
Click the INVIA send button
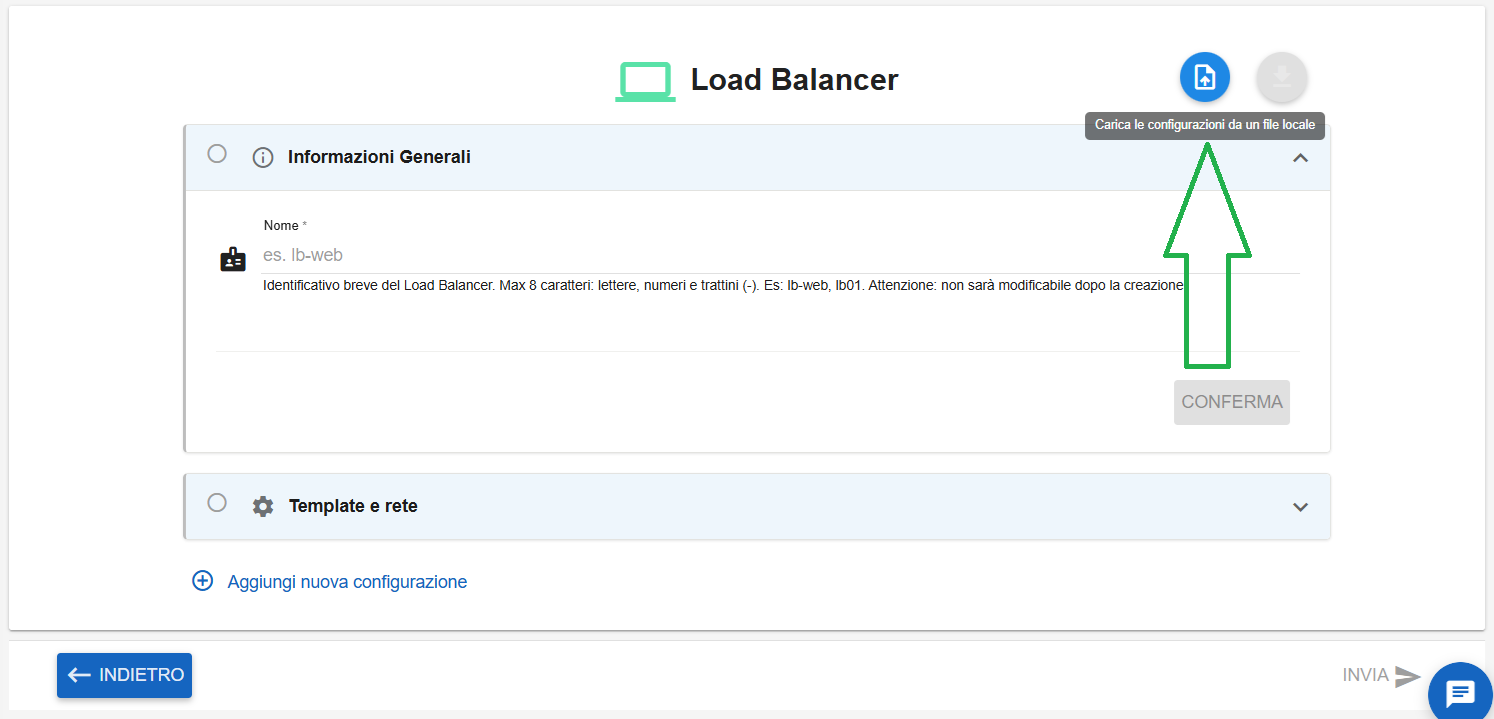(x=1381, y=676)
